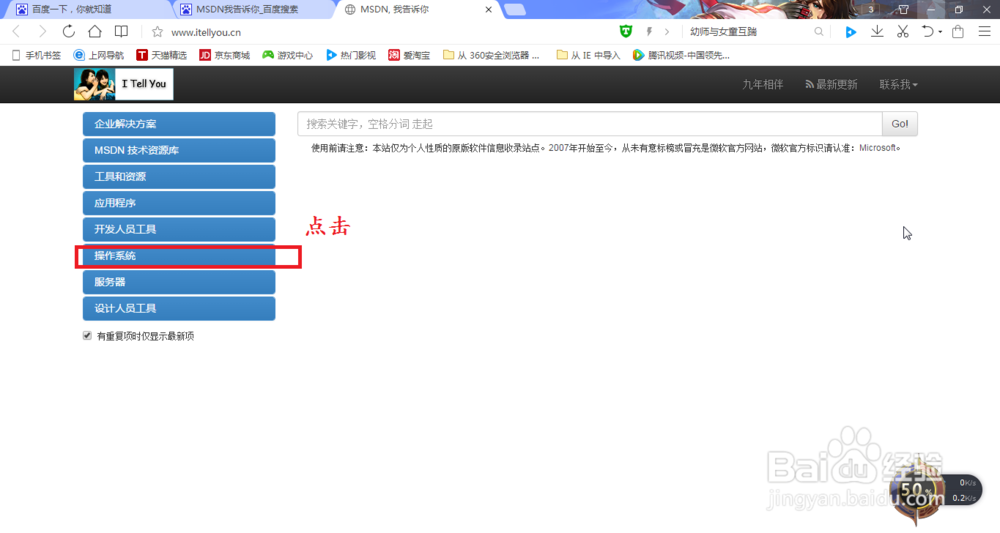Open a new tab with the plus button
1000x533 pixels.
515,10
